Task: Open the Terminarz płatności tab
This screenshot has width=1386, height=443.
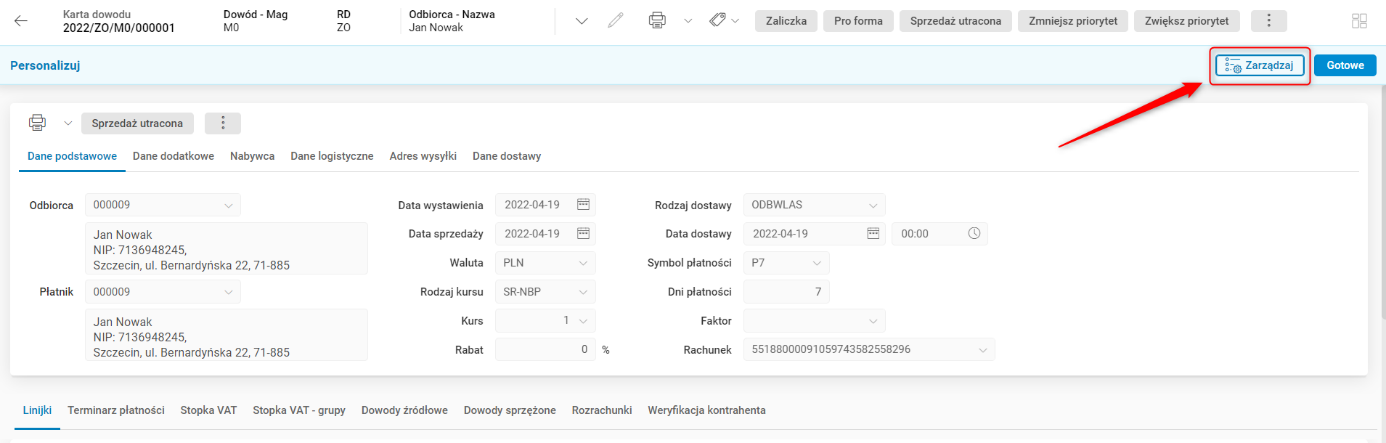Action: [116, 410]
